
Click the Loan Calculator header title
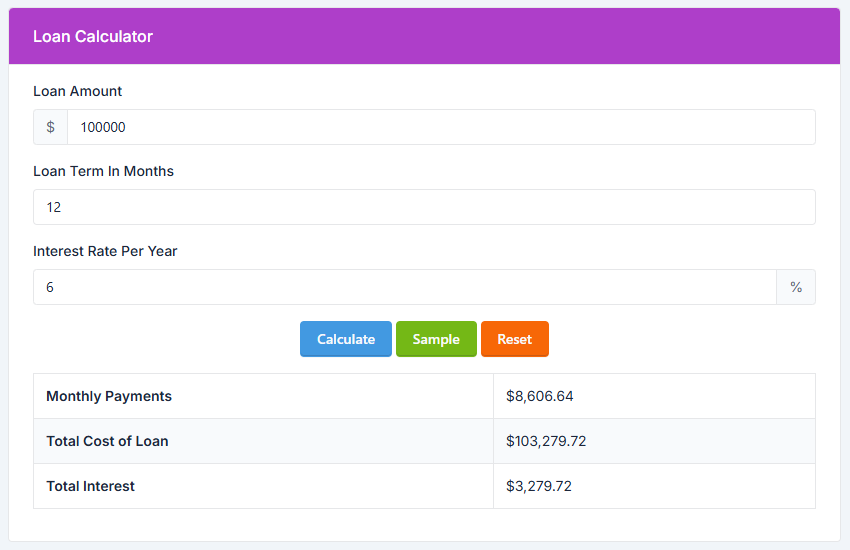click(93, 36)
